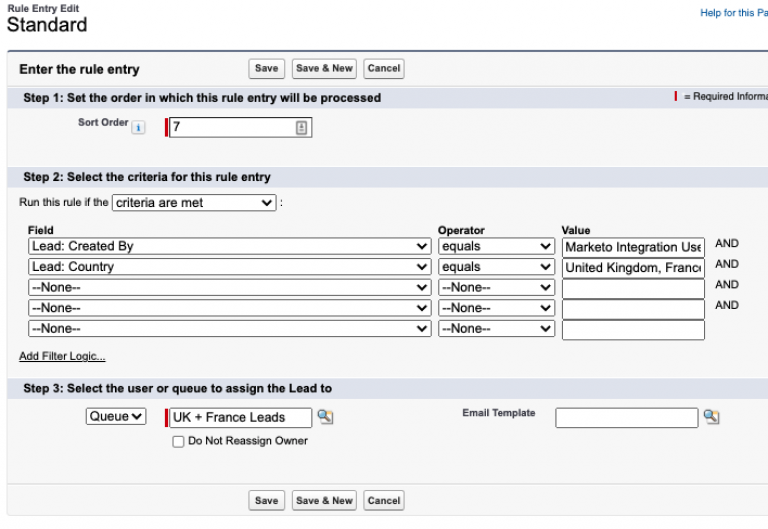Click the Marketo Integration User value field
The height and width of the screenshot is (529, 768).
[633, 247]
